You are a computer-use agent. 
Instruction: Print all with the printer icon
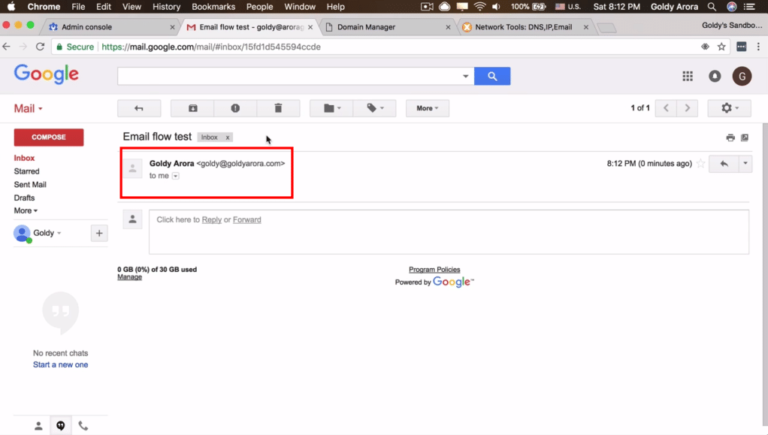[x=730, y=138]
